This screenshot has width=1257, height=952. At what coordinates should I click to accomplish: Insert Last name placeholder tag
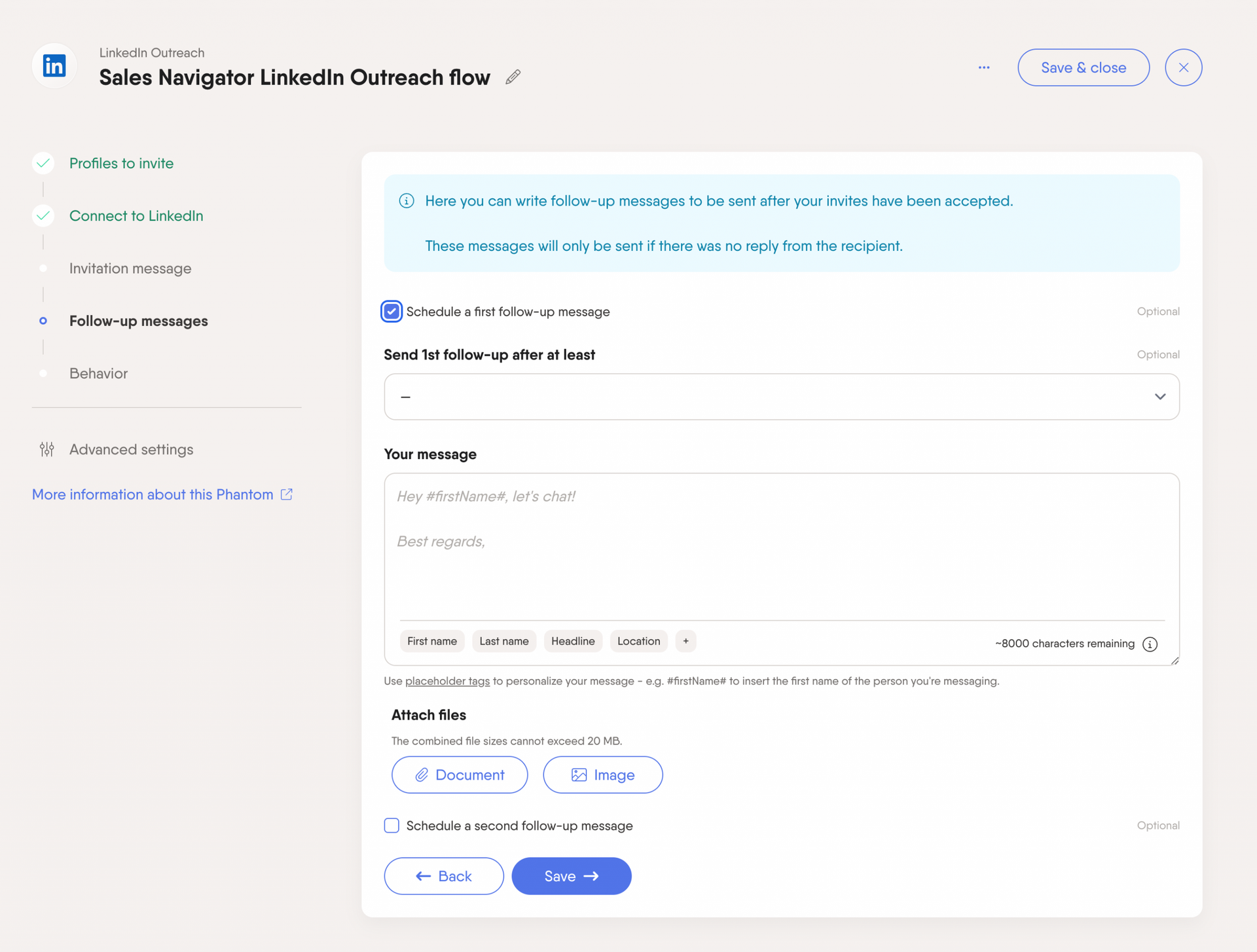[504, 641]
